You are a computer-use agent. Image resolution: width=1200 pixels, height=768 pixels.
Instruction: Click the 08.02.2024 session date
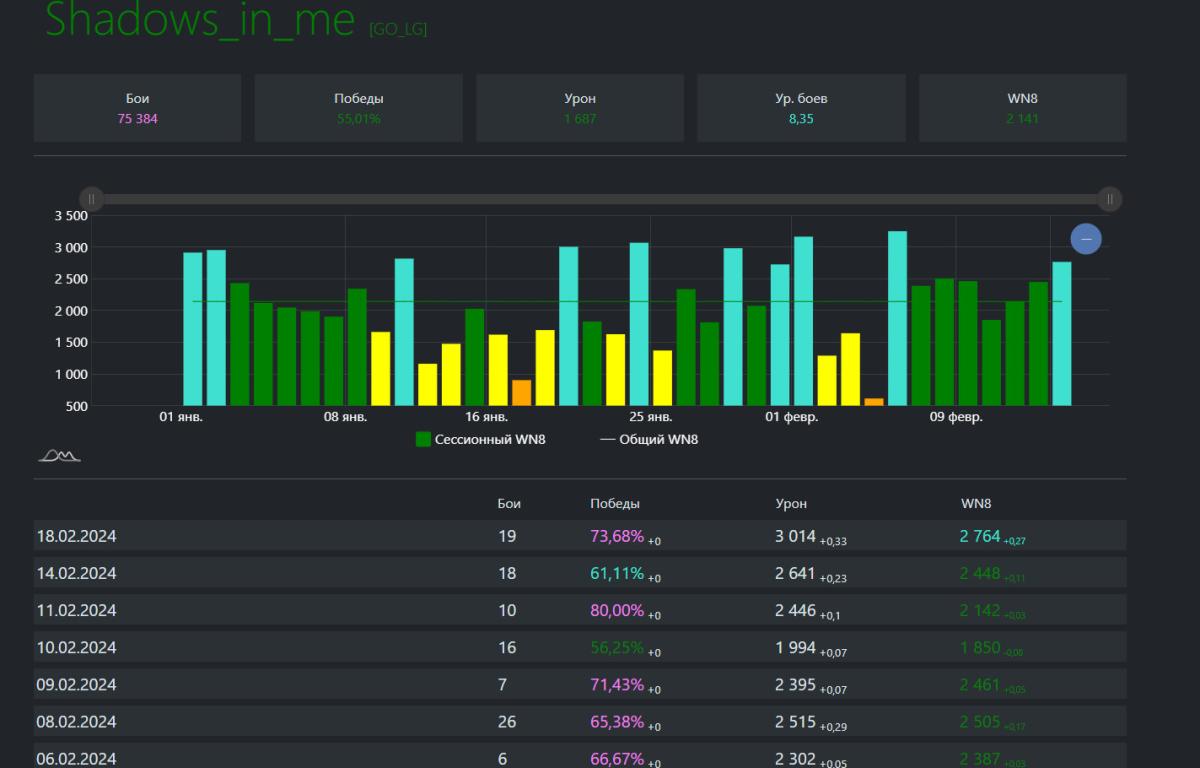click(x=77, y=721)
